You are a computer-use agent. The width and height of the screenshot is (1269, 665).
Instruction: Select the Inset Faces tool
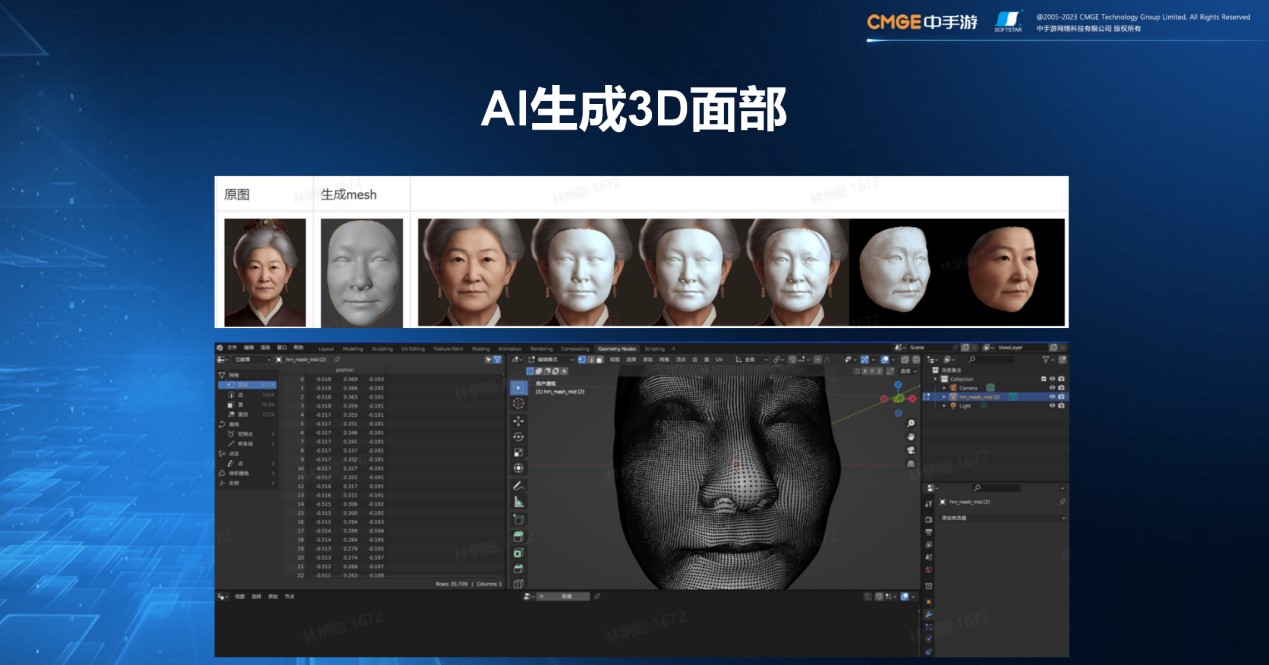click(x=518, y=552)
